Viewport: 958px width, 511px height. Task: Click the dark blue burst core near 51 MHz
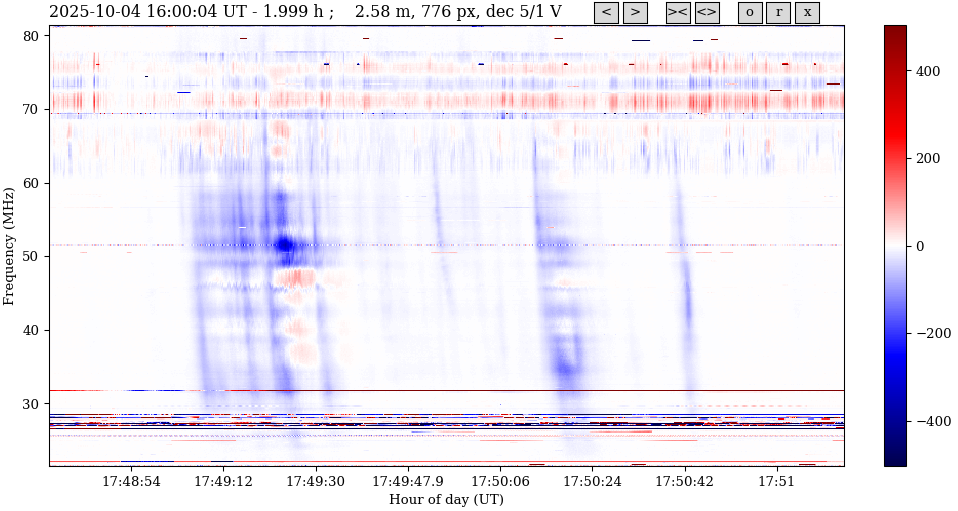point(285,245)
